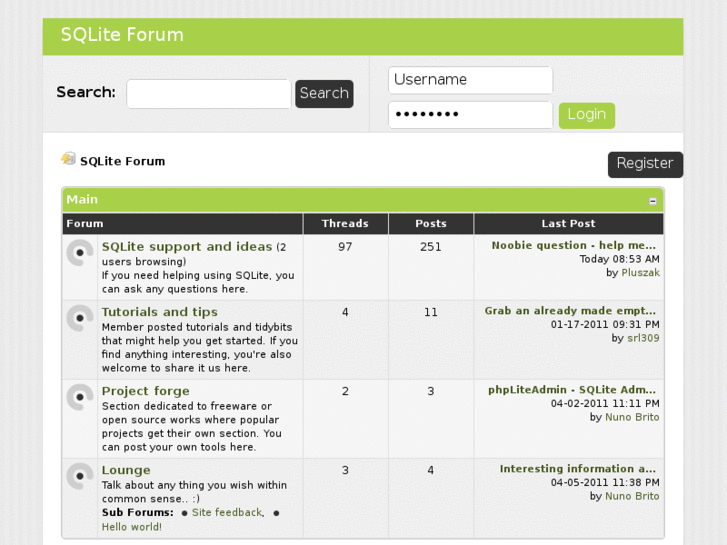Click the forum status icon beside Tutorials and tips
The height and width of the screenshot is (545, 727).
pyautogui.click(x=80, y=318)
